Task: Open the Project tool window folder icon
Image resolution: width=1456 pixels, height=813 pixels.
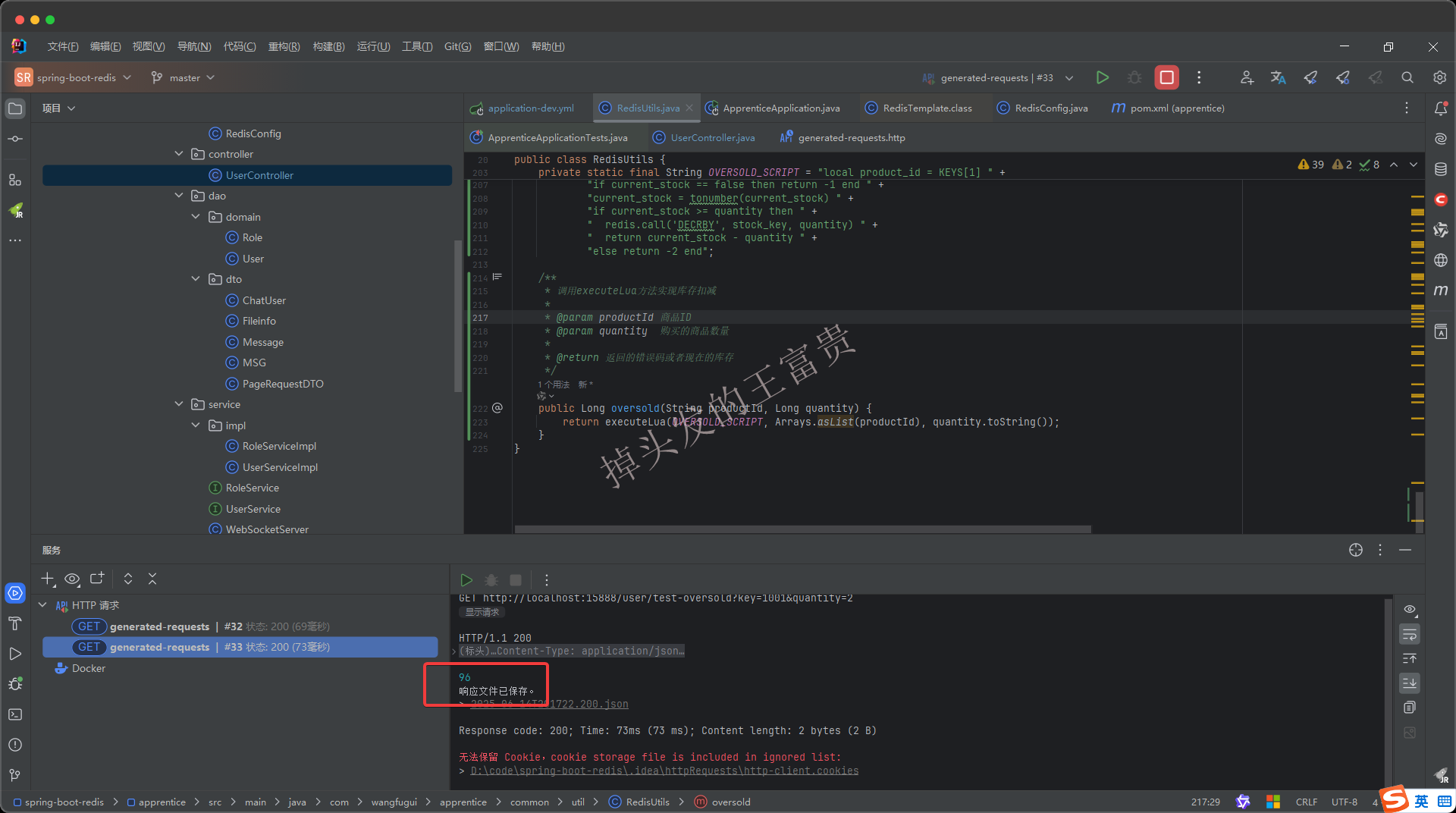Action: (x=15, y=108)
